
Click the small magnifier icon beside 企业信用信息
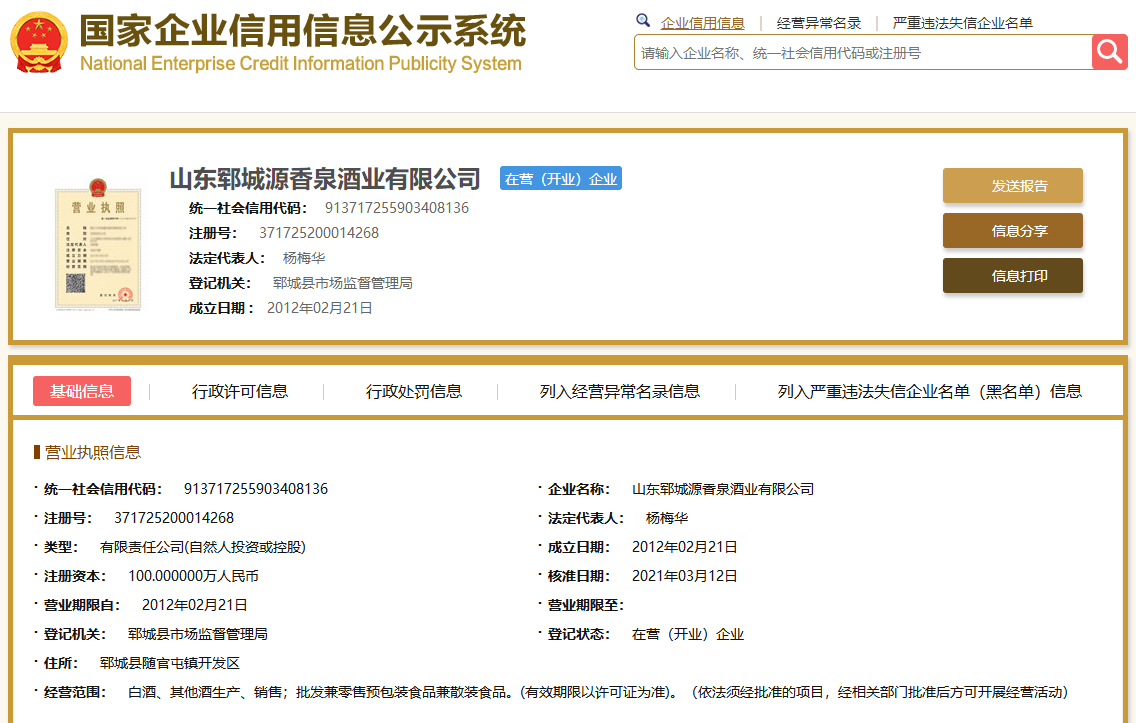[643, 21]
